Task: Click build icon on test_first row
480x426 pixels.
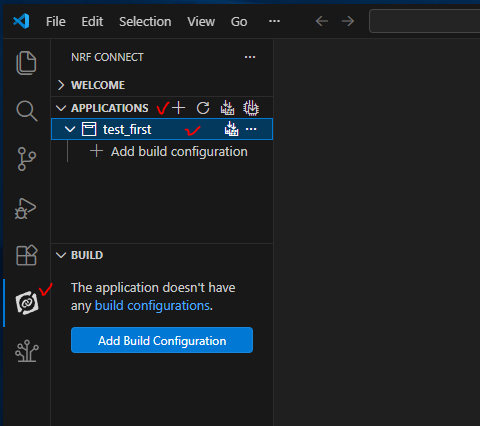Action: [x=231, y=129]
